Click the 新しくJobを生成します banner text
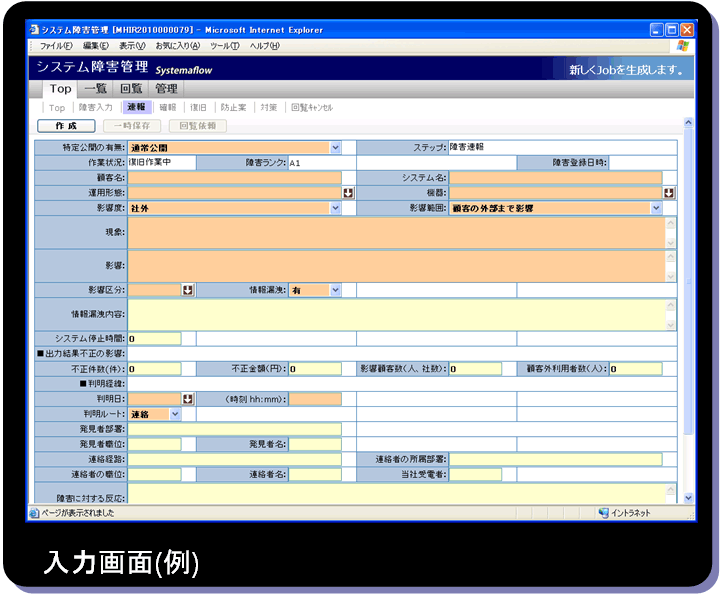This screenshot has height=597, width=720. coord(627,70)
